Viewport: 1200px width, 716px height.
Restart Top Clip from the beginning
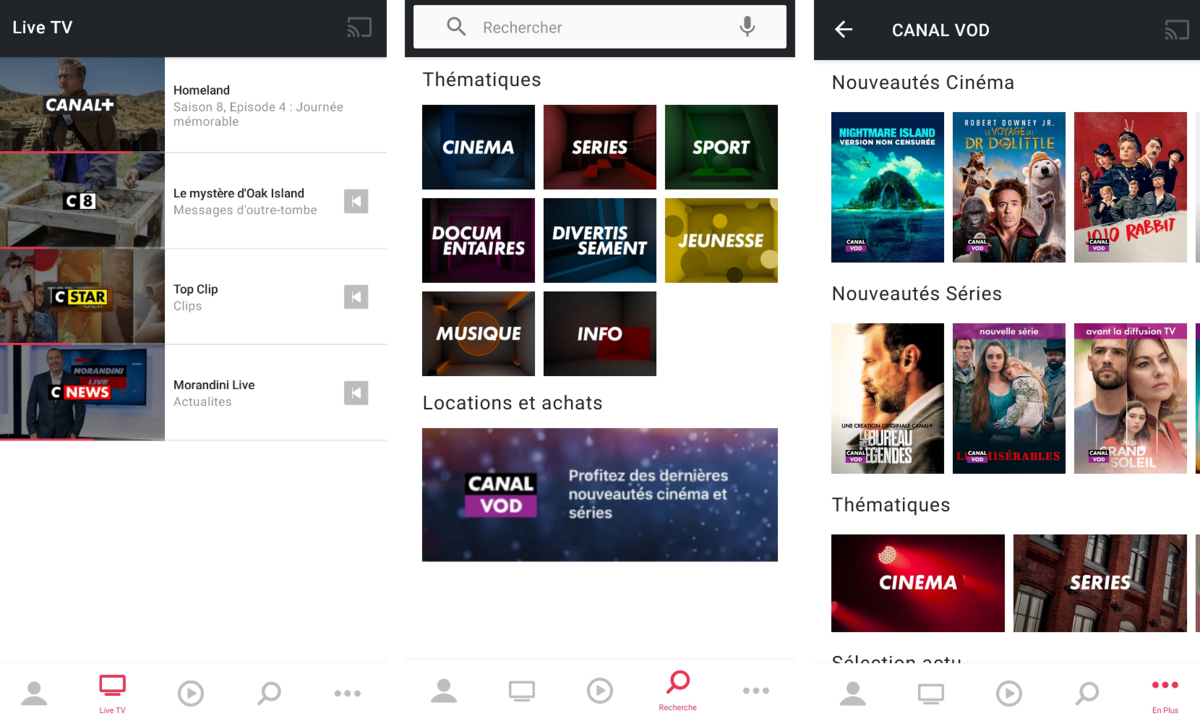pos(356,297)
